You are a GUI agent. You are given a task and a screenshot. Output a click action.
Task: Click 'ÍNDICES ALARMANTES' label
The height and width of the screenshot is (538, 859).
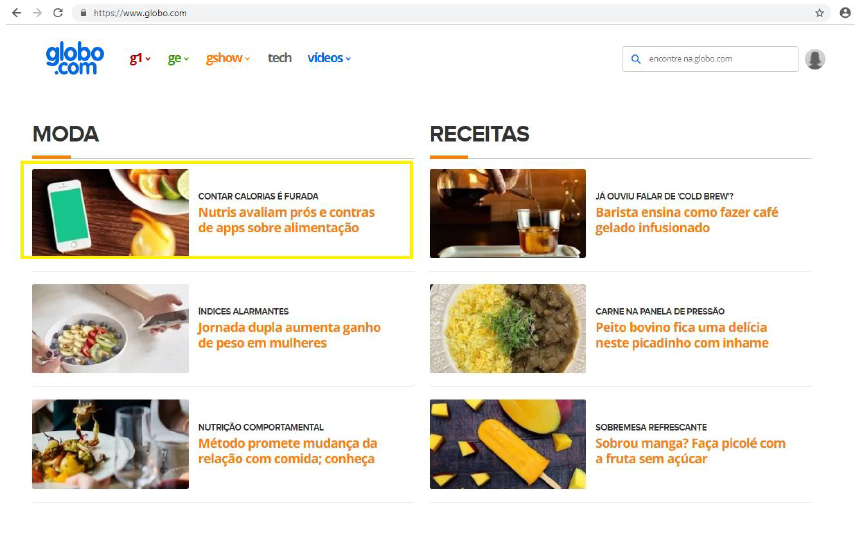(243, 311)
